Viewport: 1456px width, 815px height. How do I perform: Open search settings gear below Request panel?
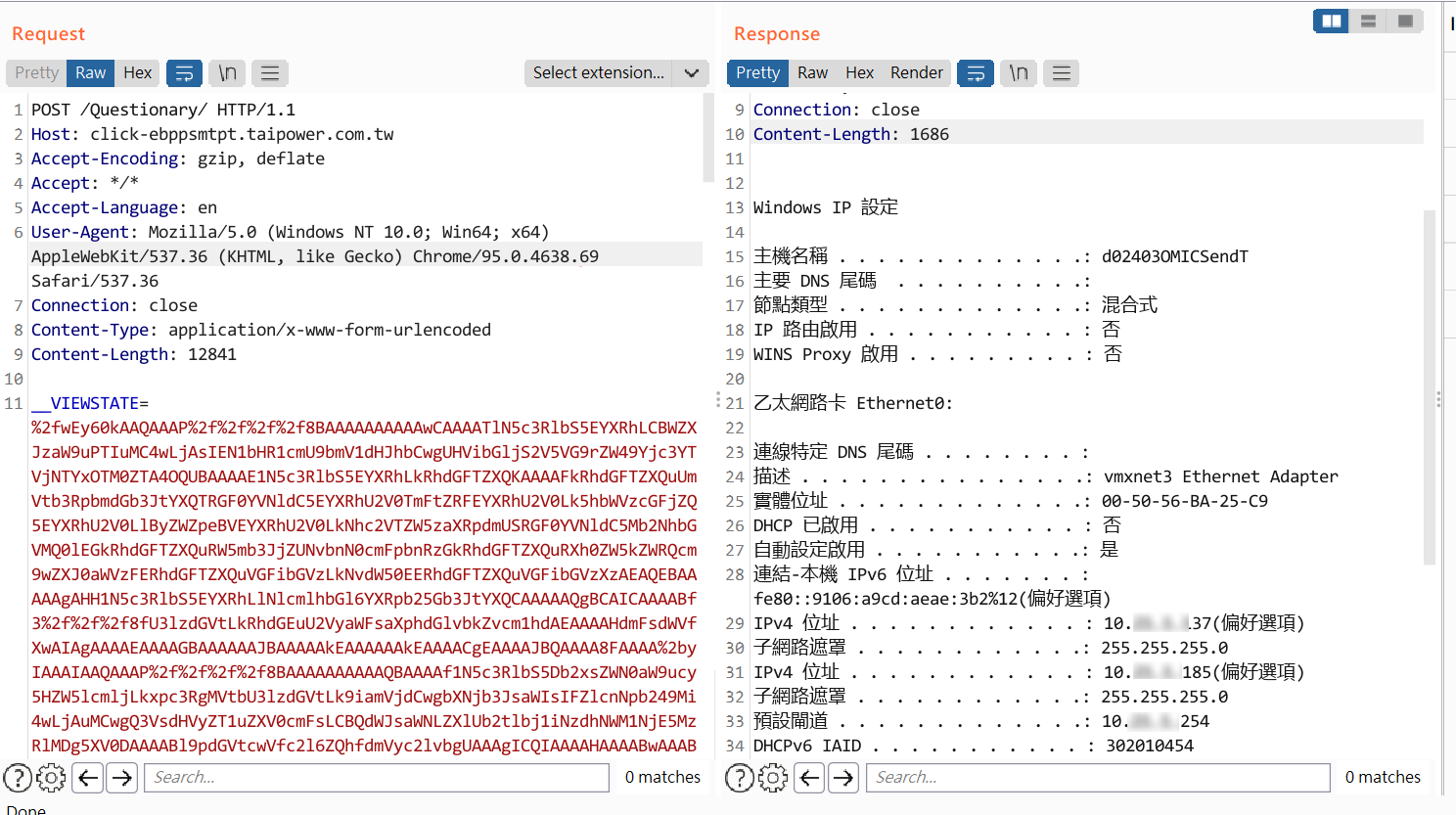51,778
